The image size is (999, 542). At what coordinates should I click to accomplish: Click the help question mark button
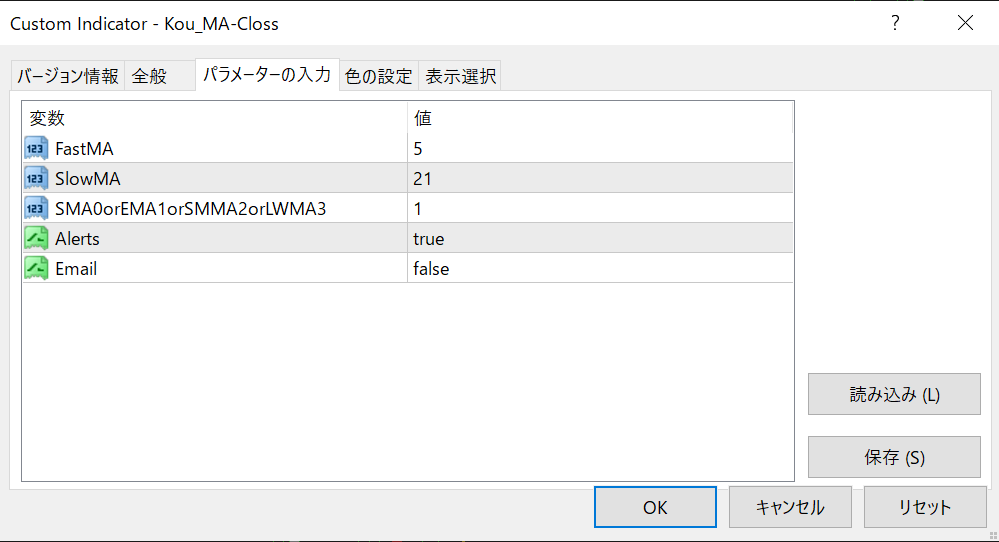click(895, 23)
